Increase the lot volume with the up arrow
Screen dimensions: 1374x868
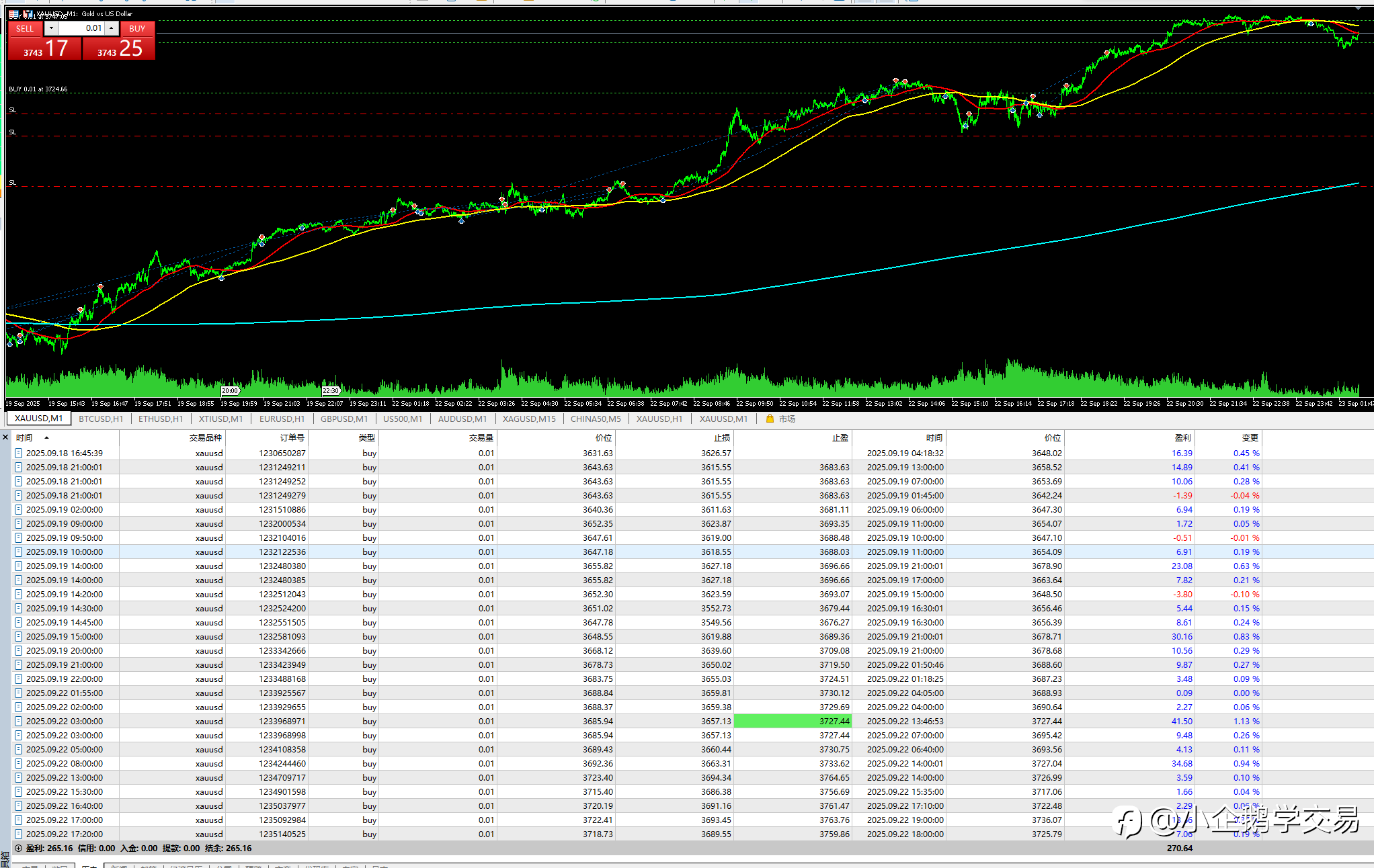coord(112,28)
